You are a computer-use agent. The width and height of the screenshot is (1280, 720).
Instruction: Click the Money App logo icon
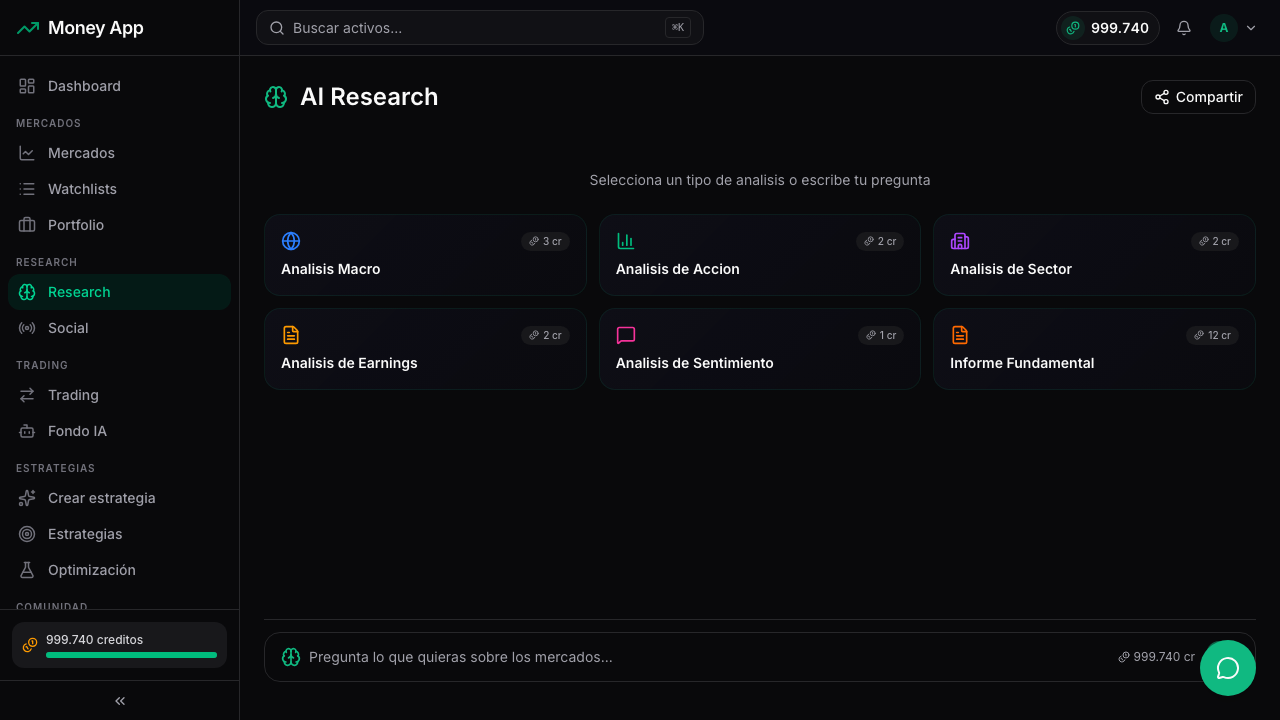(x=28, y=28)
